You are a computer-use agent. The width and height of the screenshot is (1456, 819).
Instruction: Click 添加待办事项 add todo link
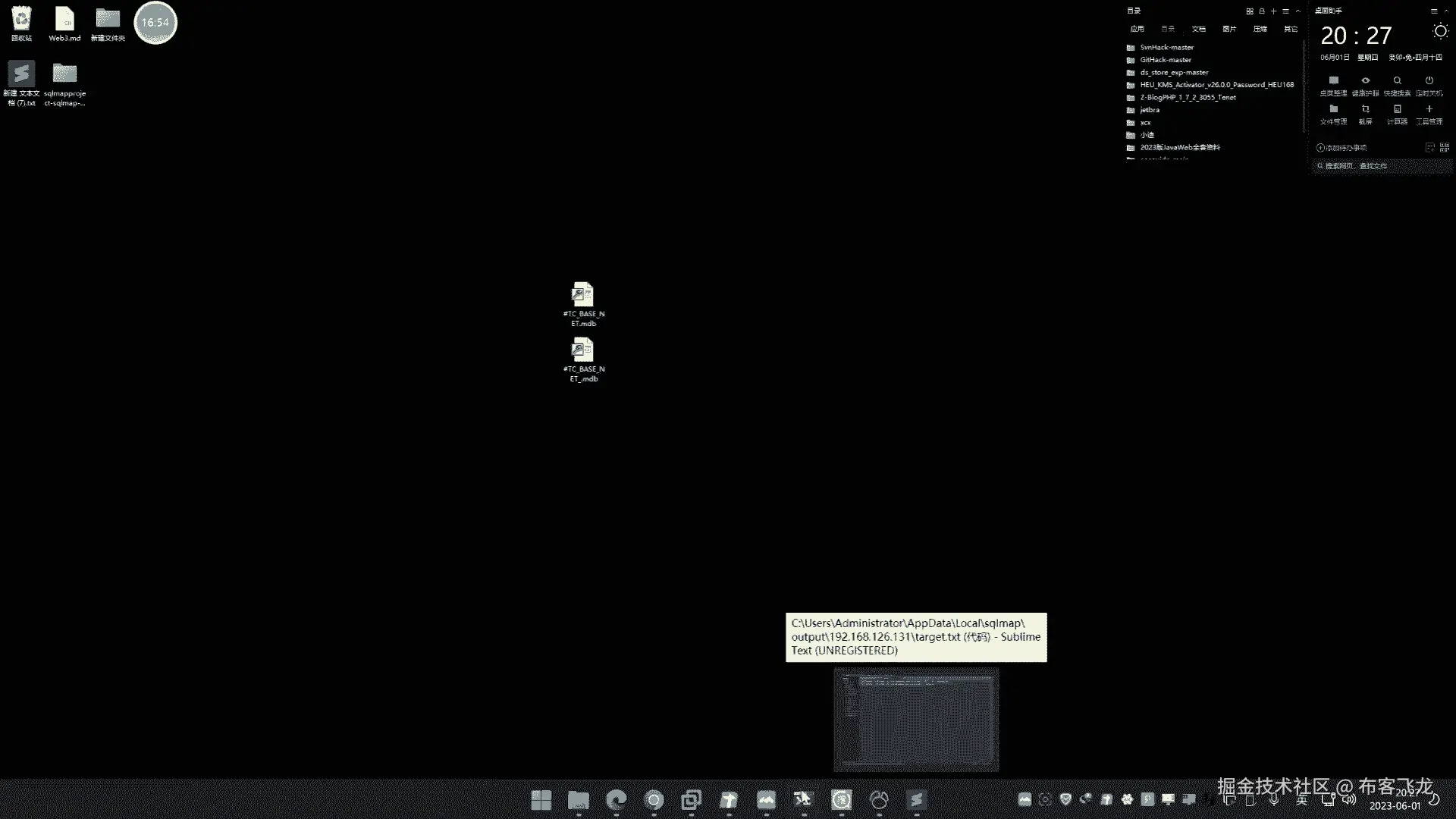point(1341,148)
